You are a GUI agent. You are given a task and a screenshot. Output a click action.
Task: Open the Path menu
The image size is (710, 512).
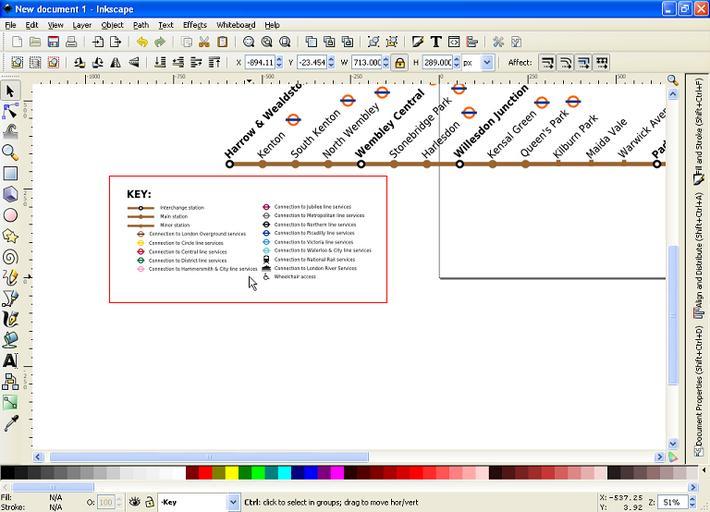tap(141, 25)
